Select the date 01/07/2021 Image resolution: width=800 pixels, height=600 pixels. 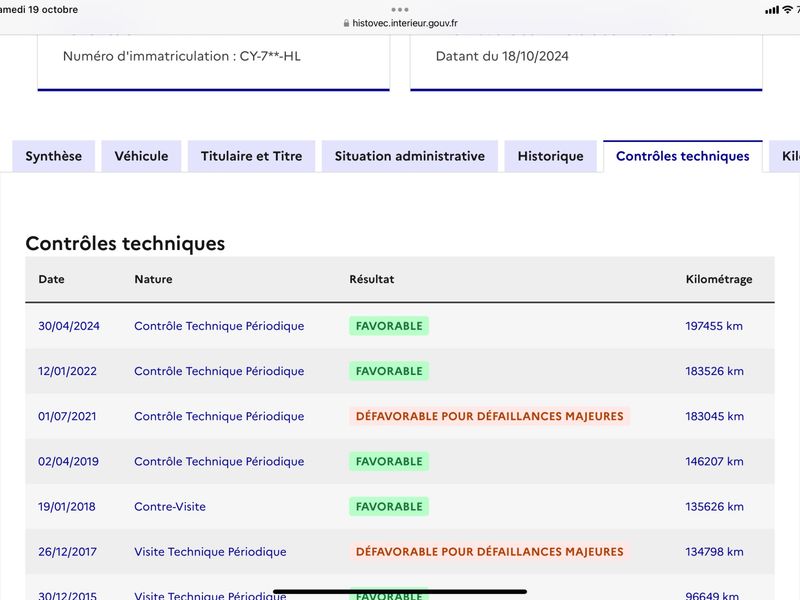tap(67, 416)
